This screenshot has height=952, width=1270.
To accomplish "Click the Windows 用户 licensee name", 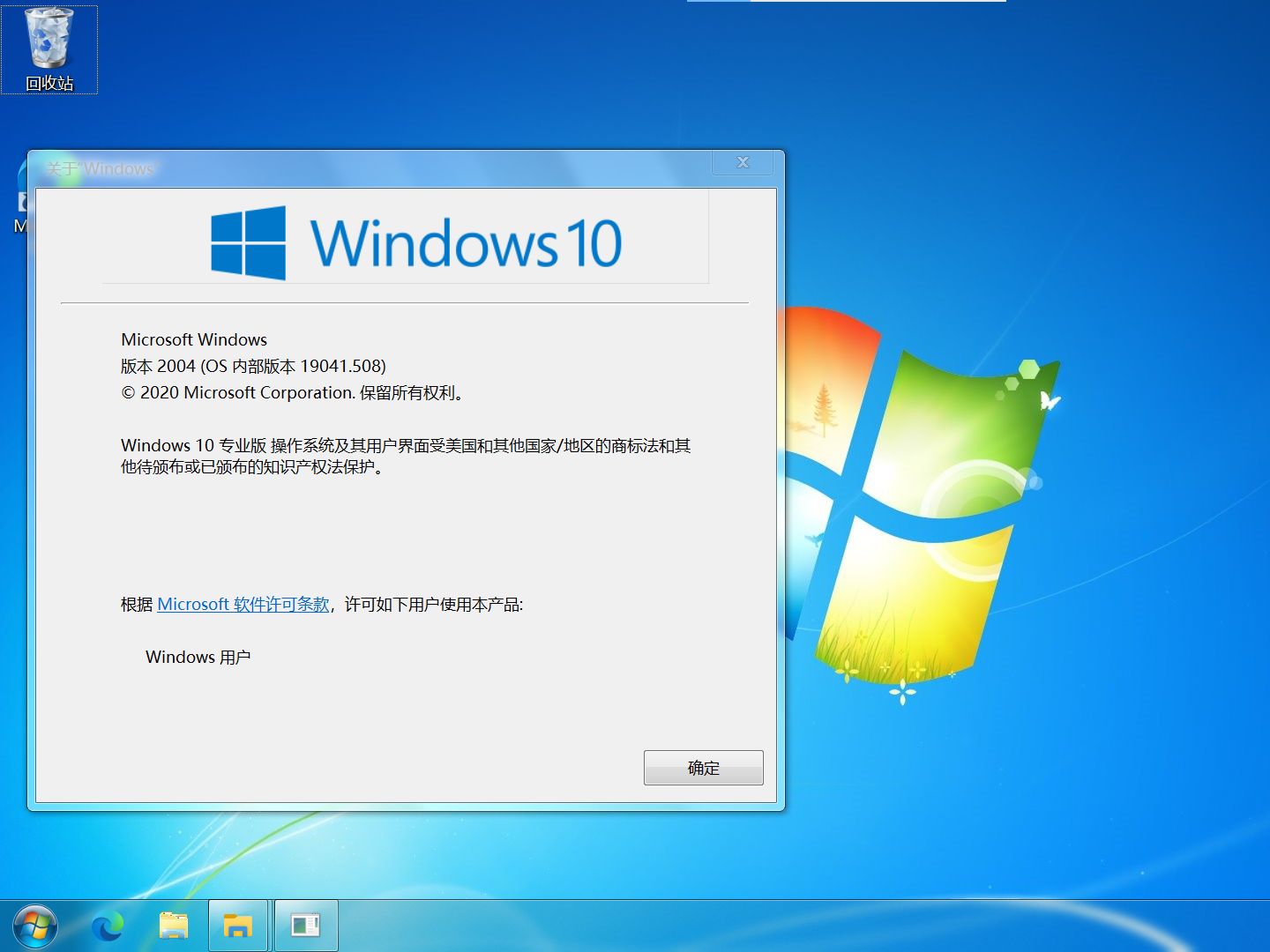I will [198, 658].
